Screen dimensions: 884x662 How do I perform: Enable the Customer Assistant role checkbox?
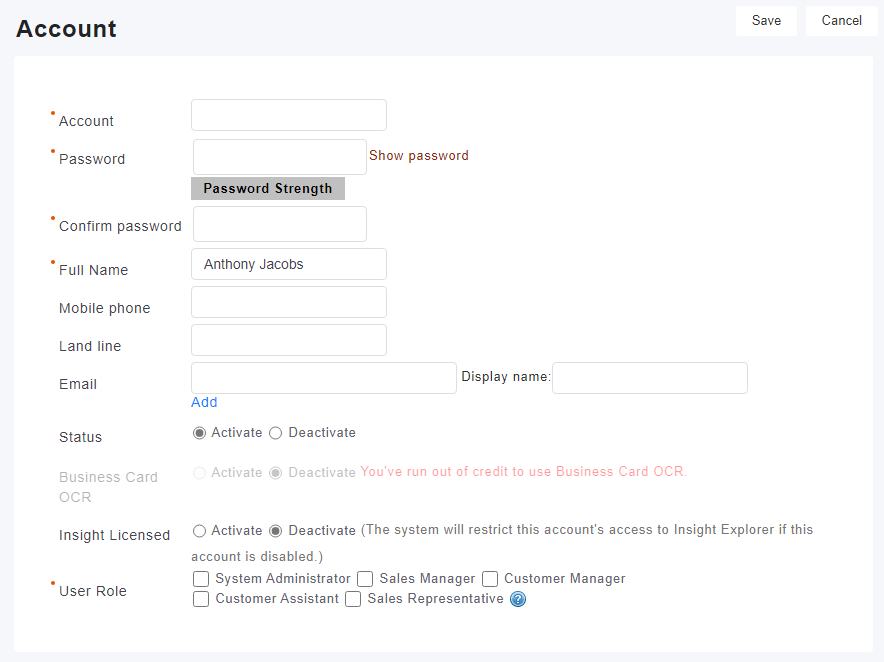coord(201,599)
